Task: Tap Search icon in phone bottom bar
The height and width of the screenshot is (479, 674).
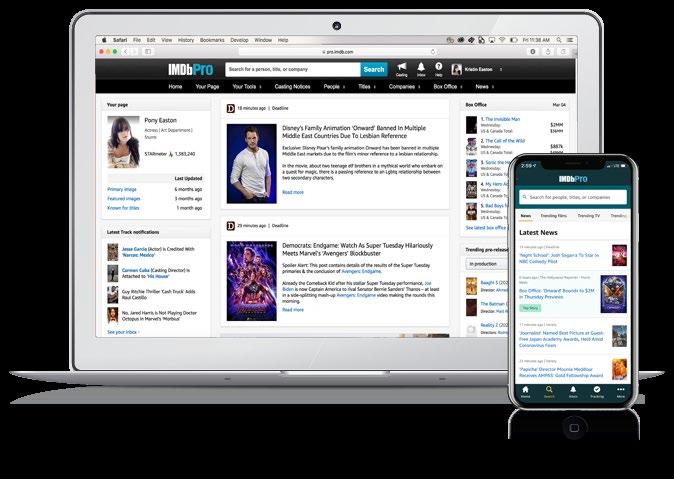Action: click(549, 391)
